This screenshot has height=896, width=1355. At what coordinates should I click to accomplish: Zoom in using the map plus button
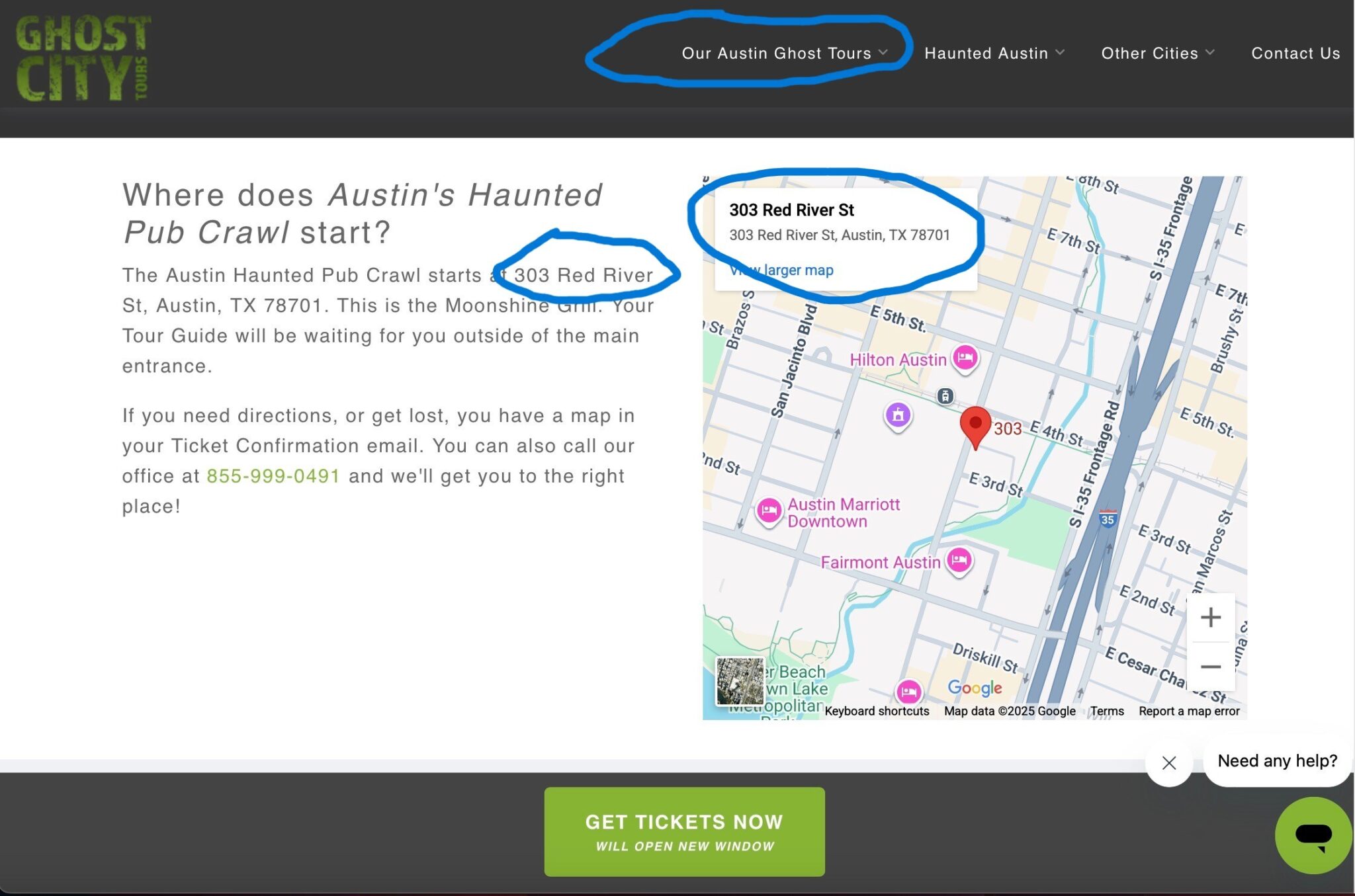coord(1211,617)
